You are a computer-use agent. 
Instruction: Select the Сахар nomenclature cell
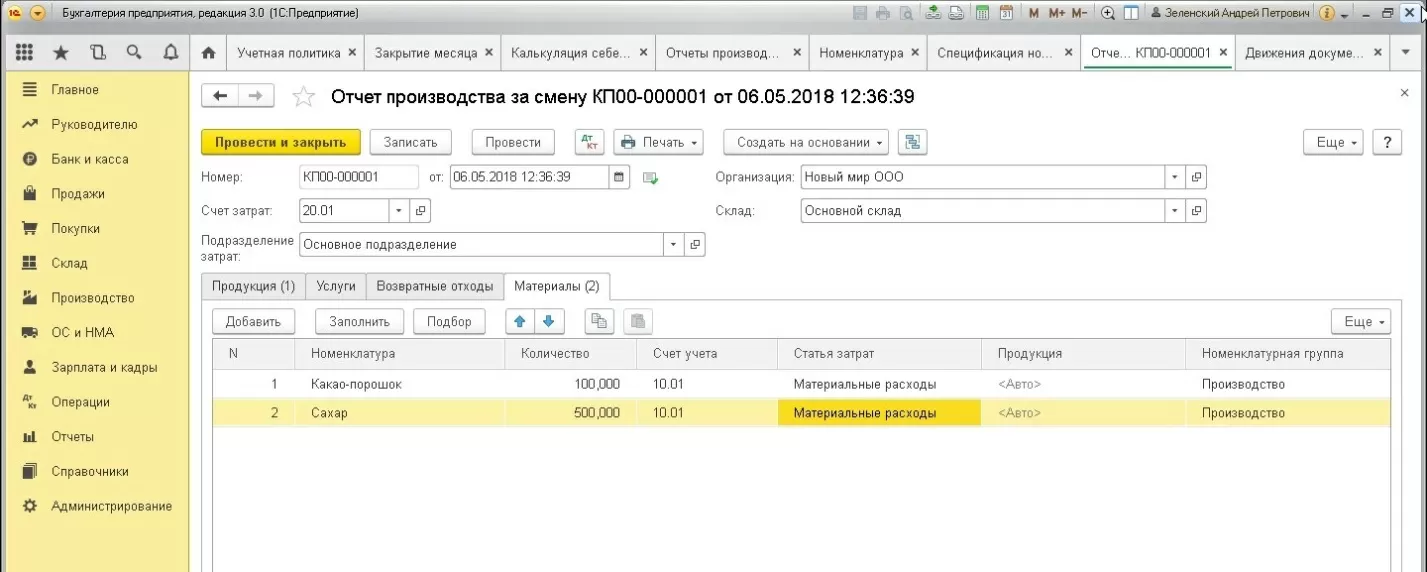[400, 412]
